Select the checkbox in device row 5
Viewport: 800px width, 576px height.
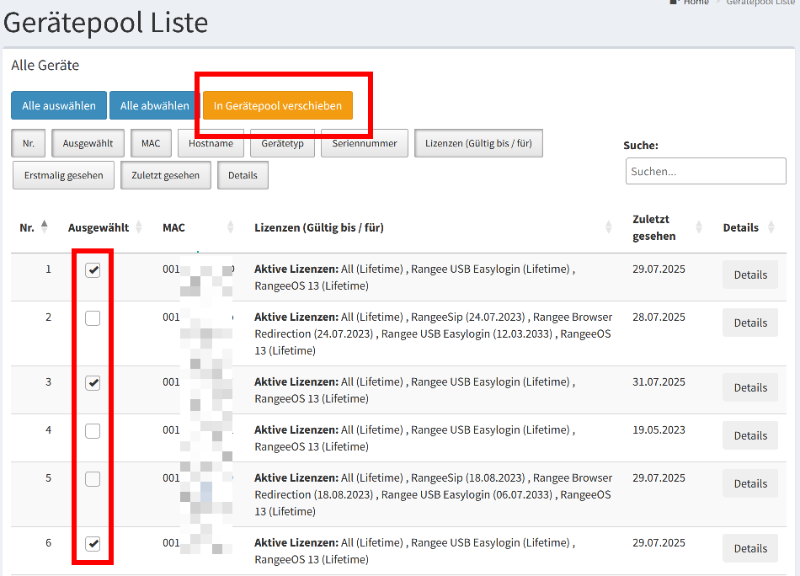click(x=93, y=480)
